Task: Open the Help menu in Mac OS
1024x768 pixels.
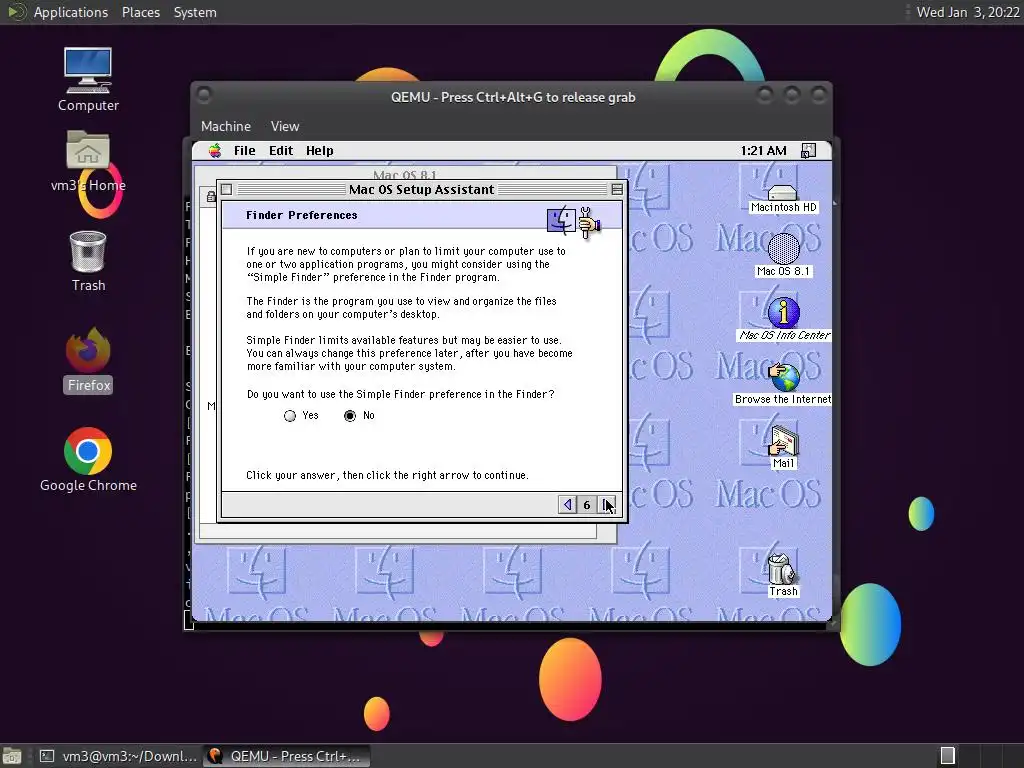Action: 319,151
